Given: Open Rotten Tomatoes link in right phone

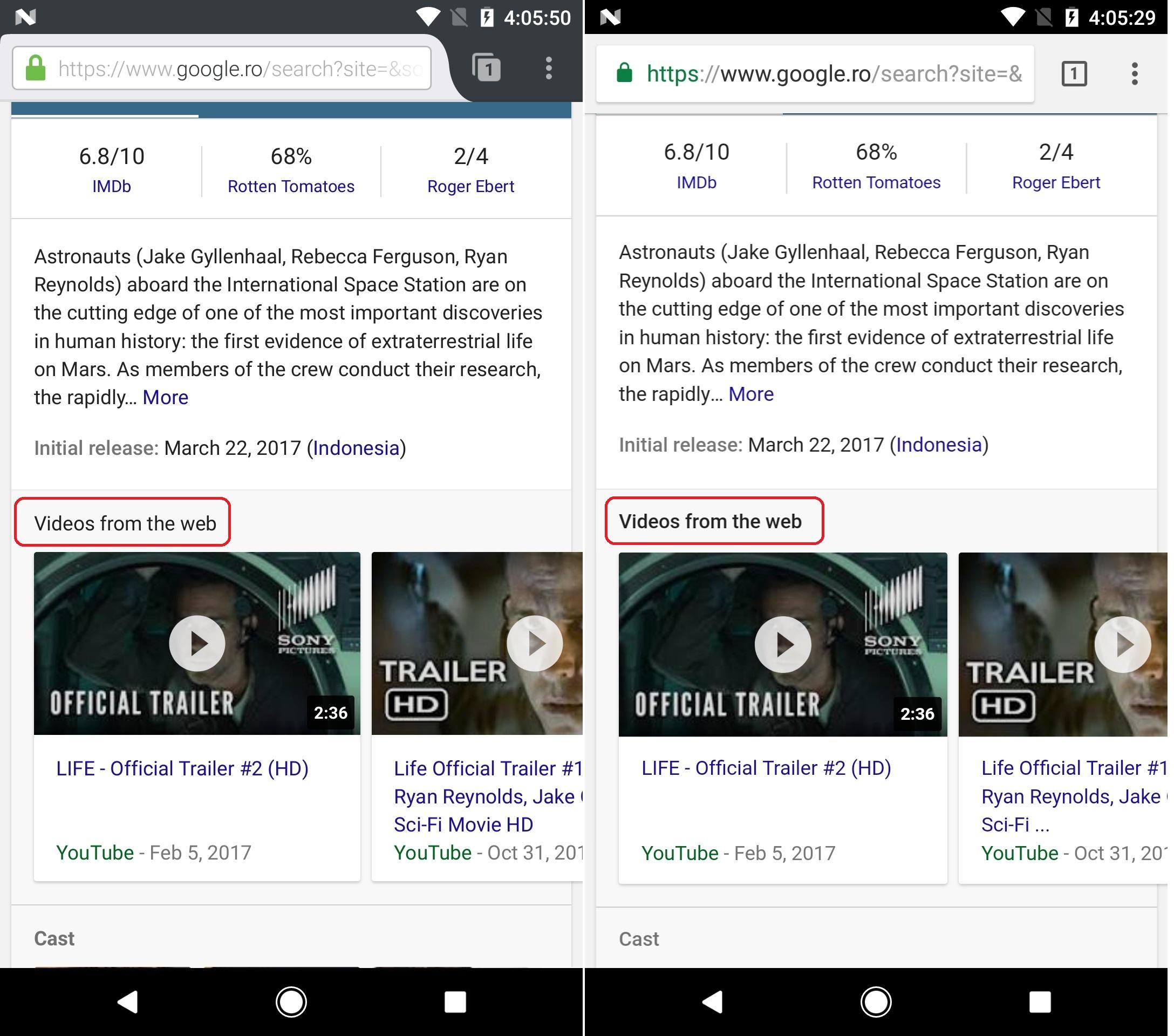Looking at the screenshot, I should (876, 182).
